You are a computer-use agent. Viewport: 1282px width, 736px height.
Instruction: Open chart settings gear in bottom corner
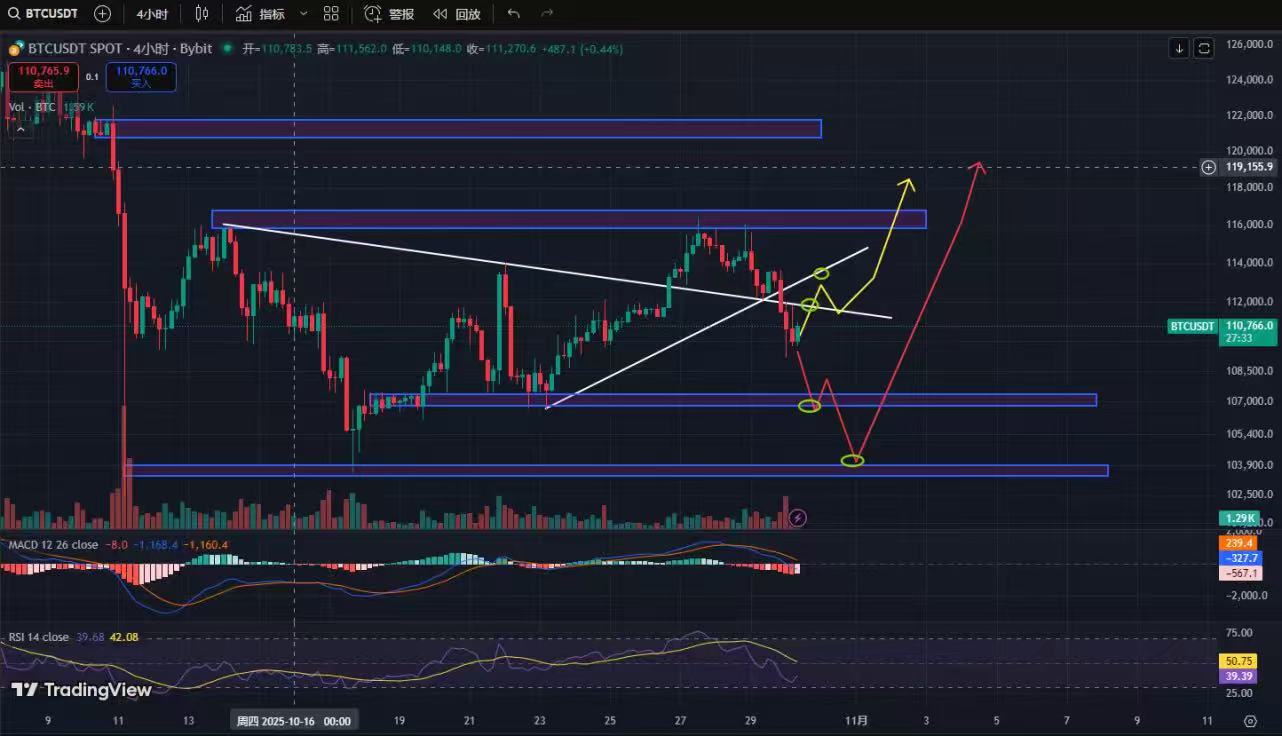1250,720
